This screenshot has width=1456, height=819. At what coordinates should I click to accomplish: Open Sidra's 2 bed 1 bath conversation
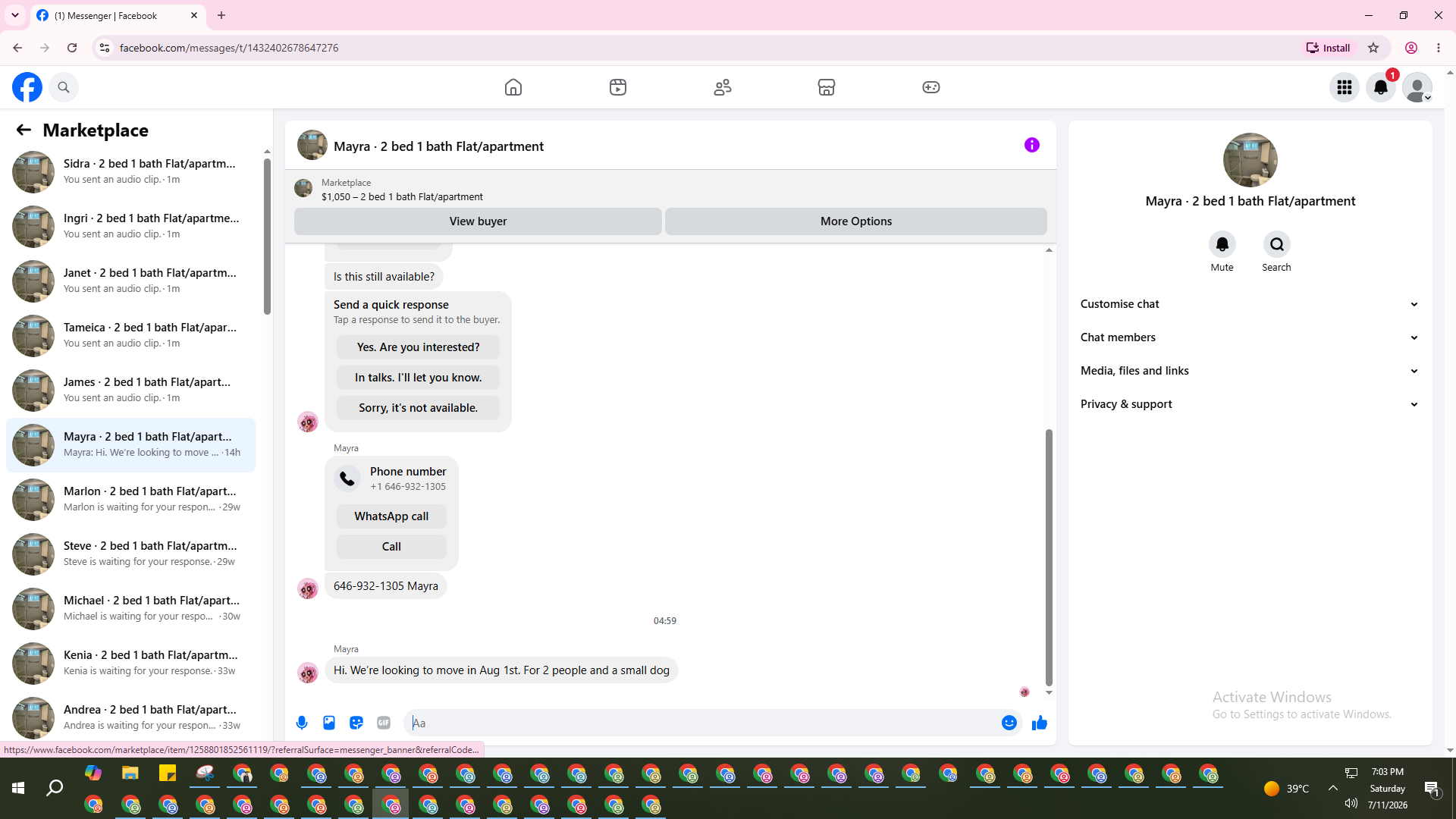point(130,172)
